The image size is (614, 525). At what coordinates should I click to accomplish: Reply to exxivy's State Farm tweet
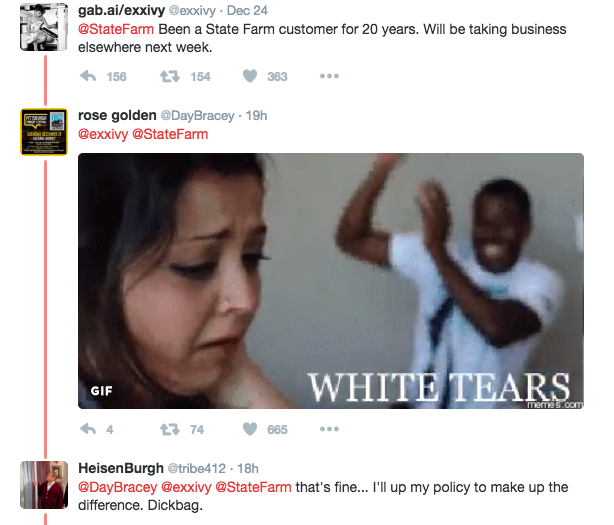88,76
